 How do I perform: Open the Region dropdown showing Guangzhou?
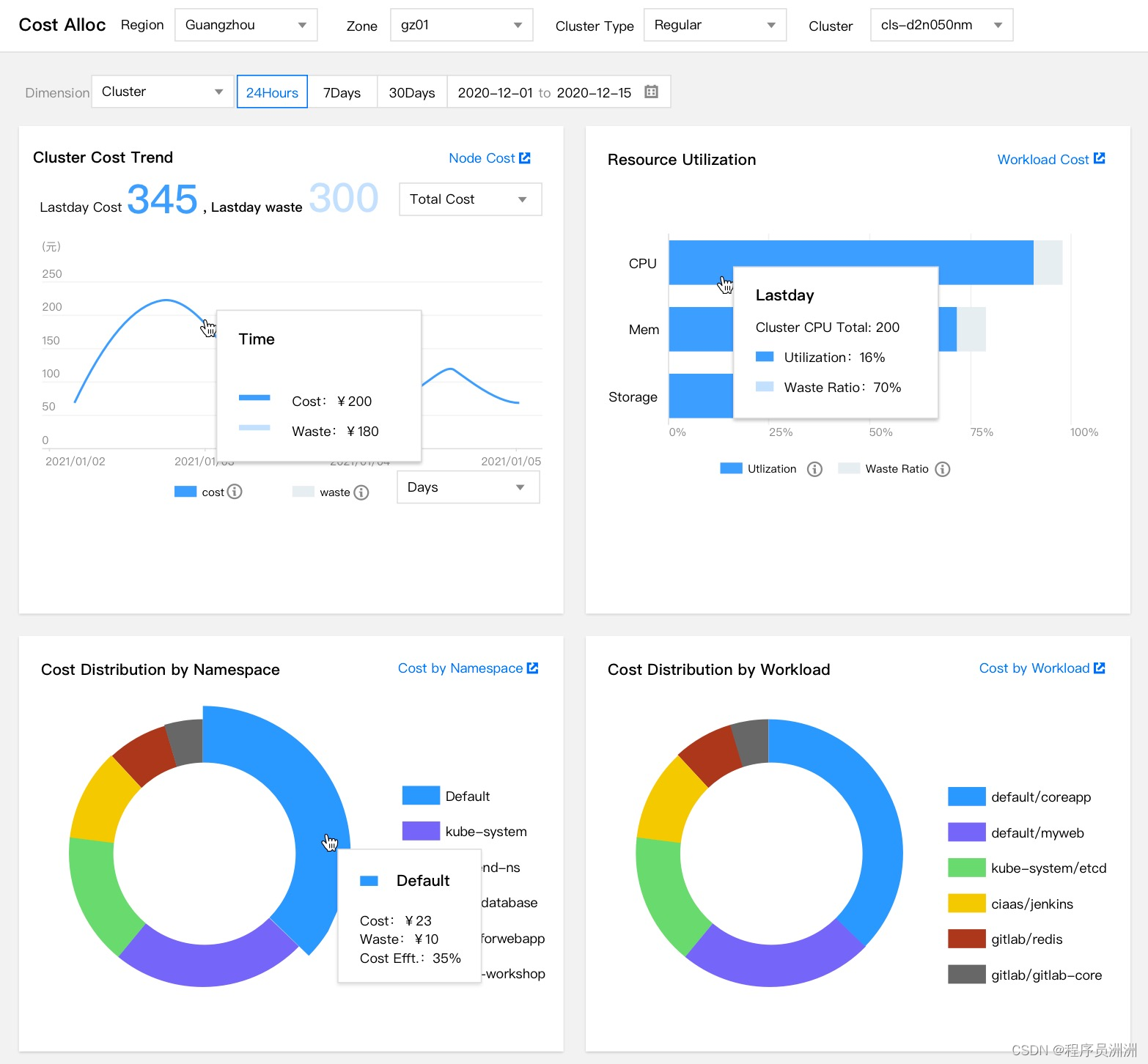tap(246, 25)
